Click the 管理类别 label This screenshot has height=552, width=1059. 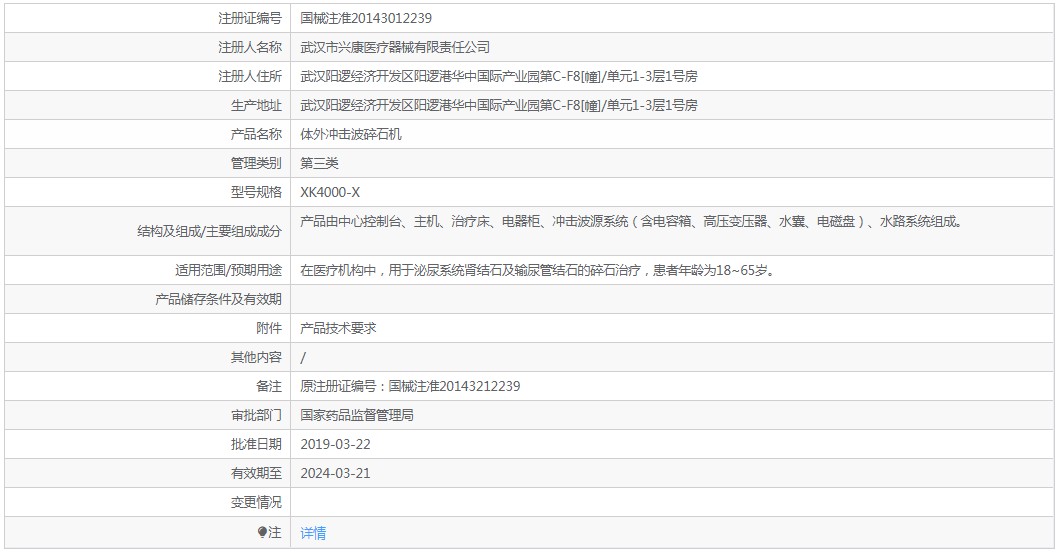click(x=257, y=164)
